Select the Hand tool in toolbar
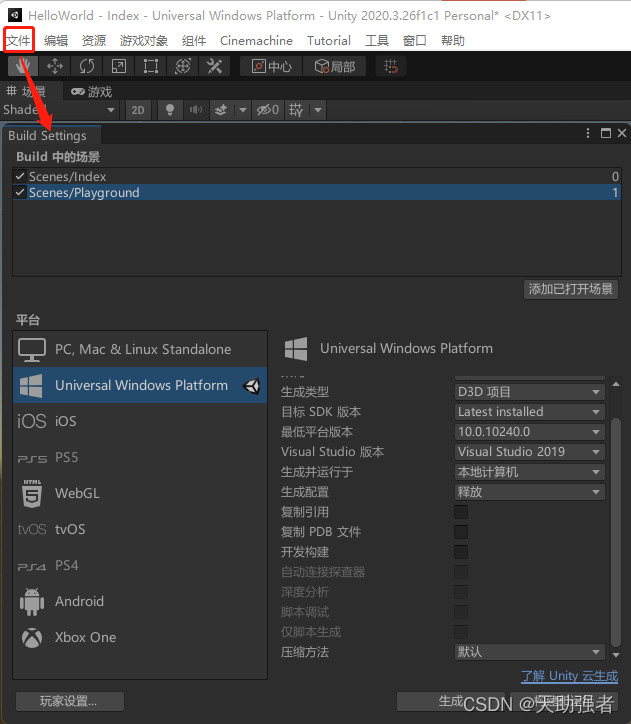Viewport: 631px width, 724px height. click(23, 66)
